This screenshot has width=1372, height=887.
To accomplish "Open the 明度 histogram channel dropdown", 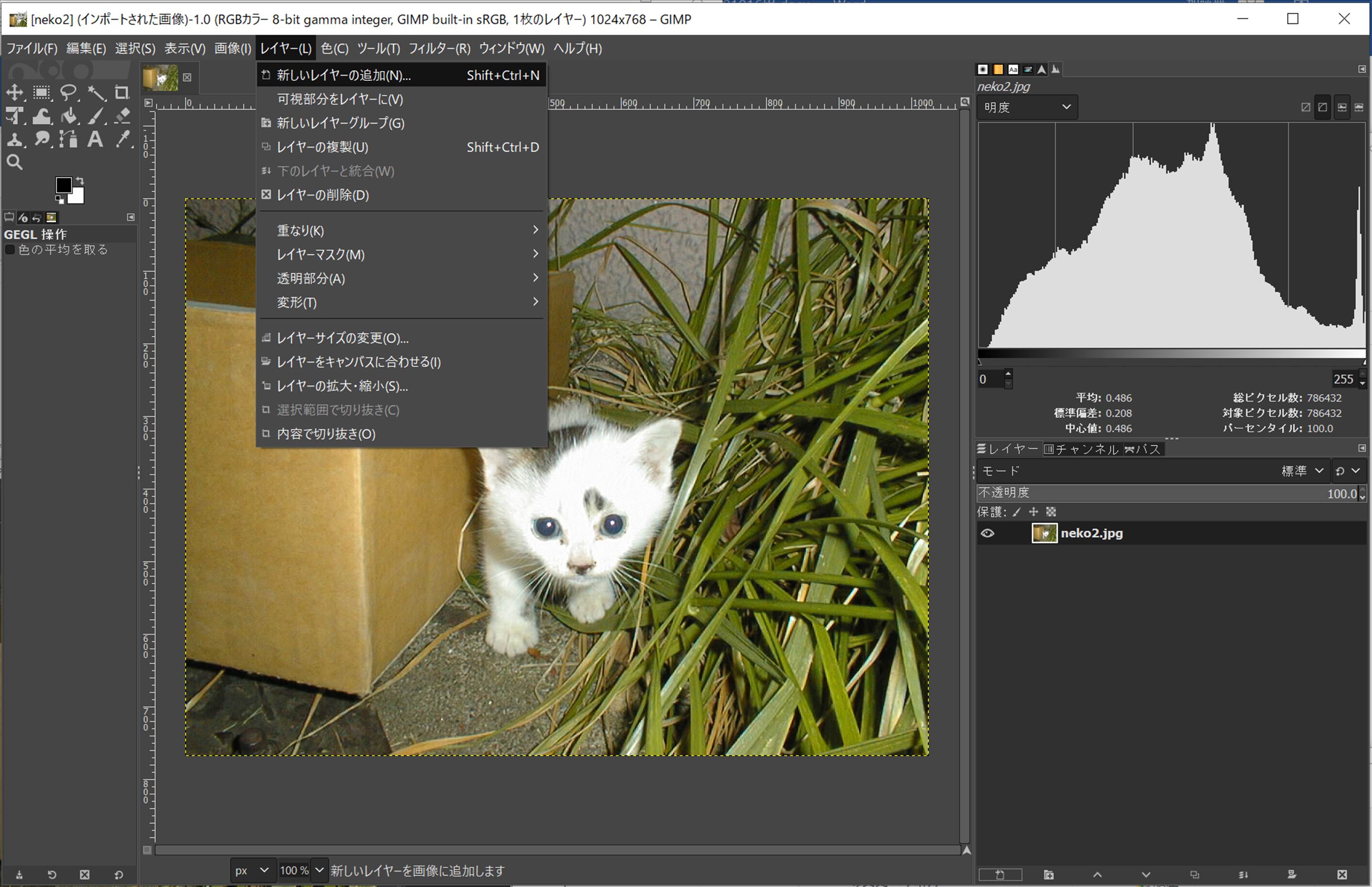I will [x=1027, y=107].
